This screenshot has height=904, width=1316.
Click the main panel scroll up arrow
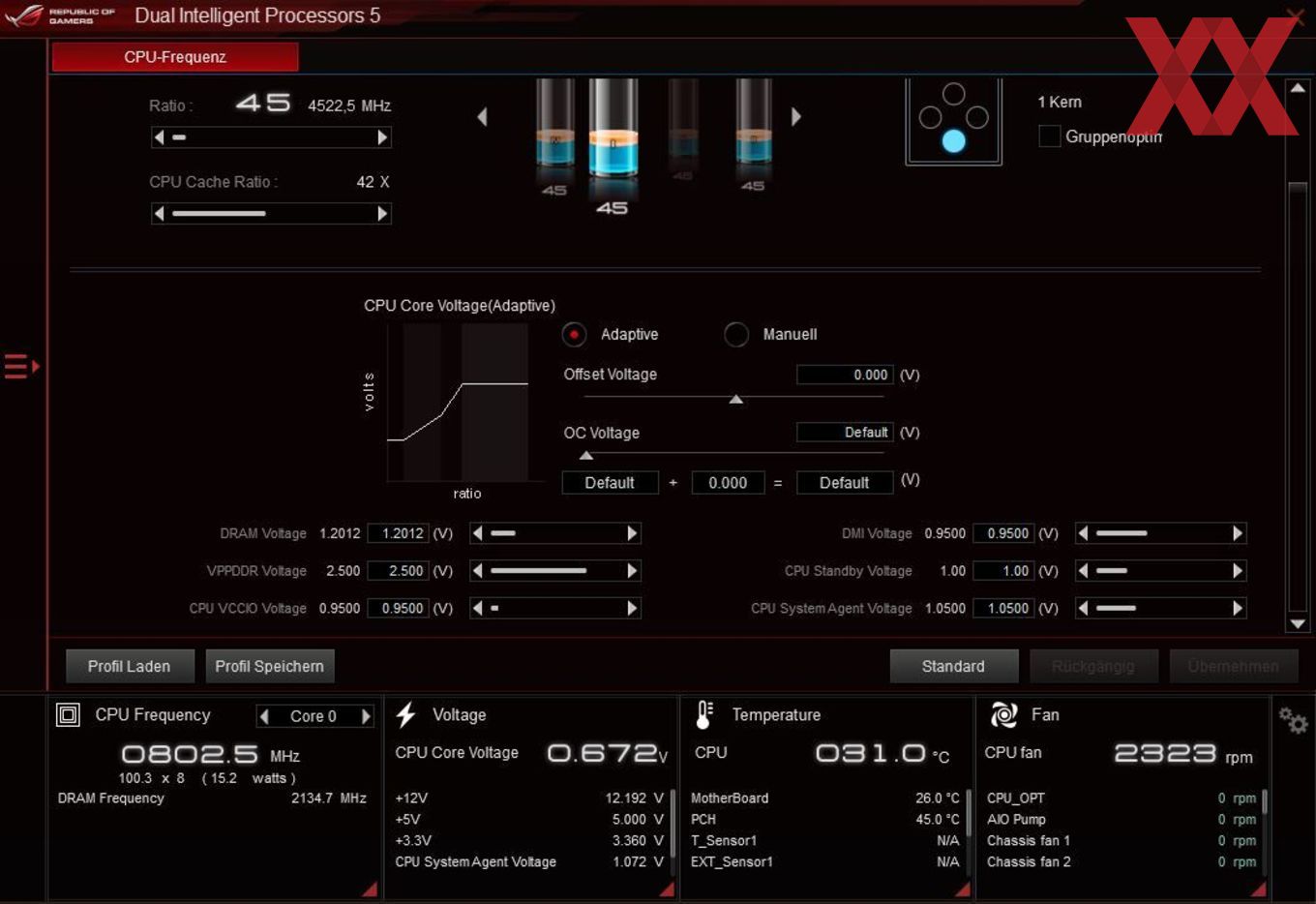pos(1298,88)
